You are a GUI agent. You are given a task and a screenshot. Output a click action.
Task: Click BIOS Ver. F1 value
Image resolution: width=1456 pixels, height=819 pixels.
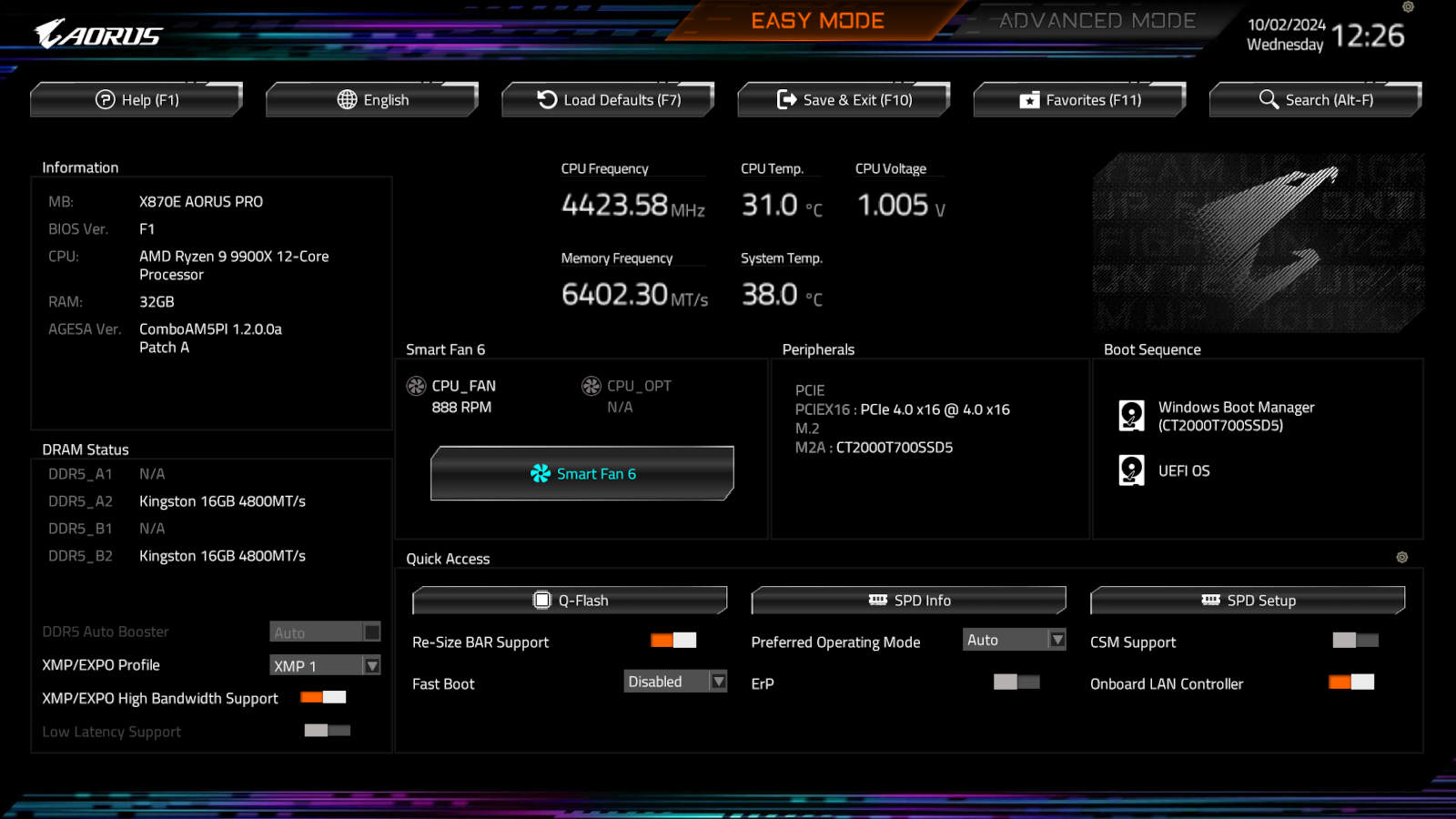click(147, 229)
